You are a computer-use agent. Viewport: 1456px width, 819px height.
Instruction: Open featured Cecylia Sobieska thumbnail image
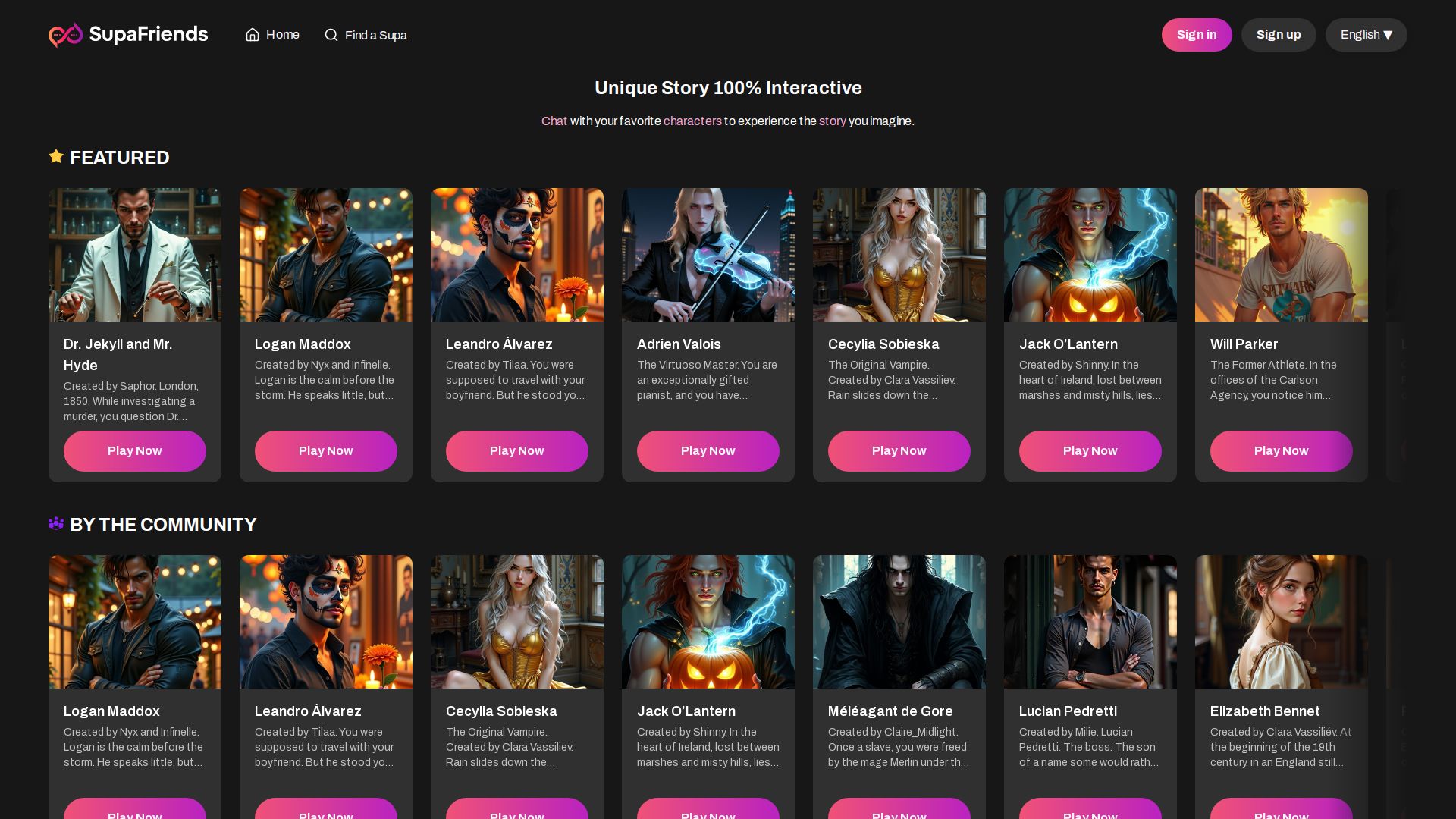coord(899,255)
